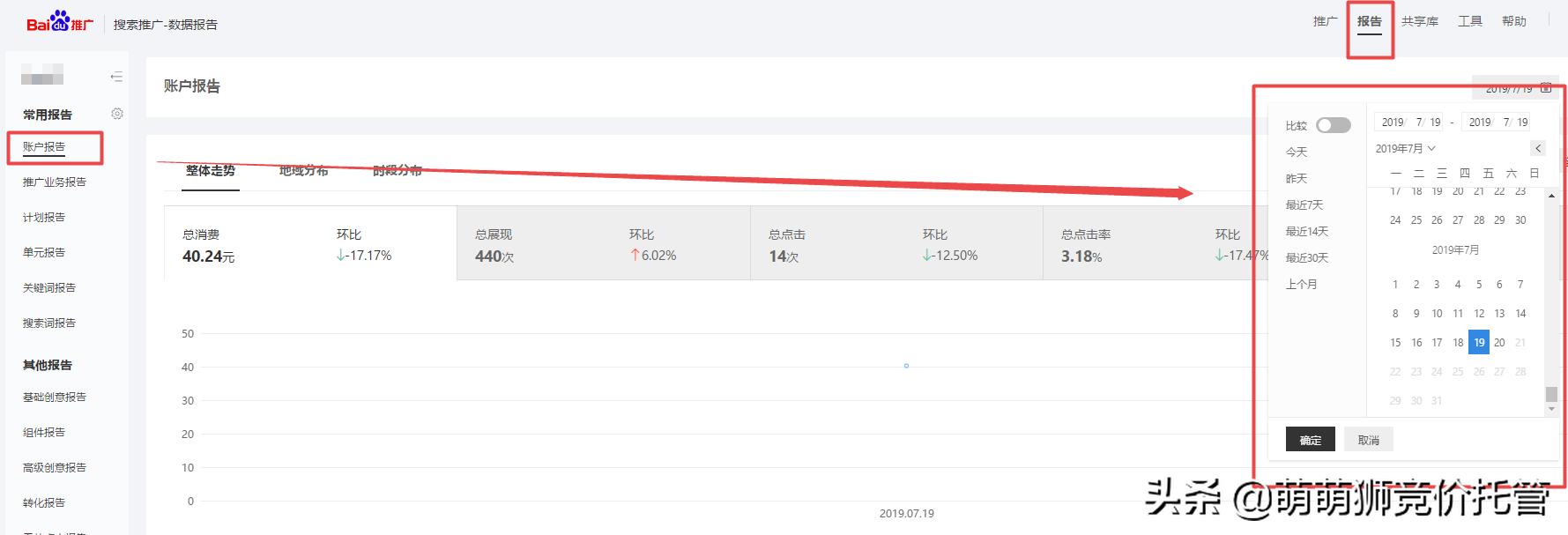
Task: Select July 18 in the calendar
Action: (1458, 342)
